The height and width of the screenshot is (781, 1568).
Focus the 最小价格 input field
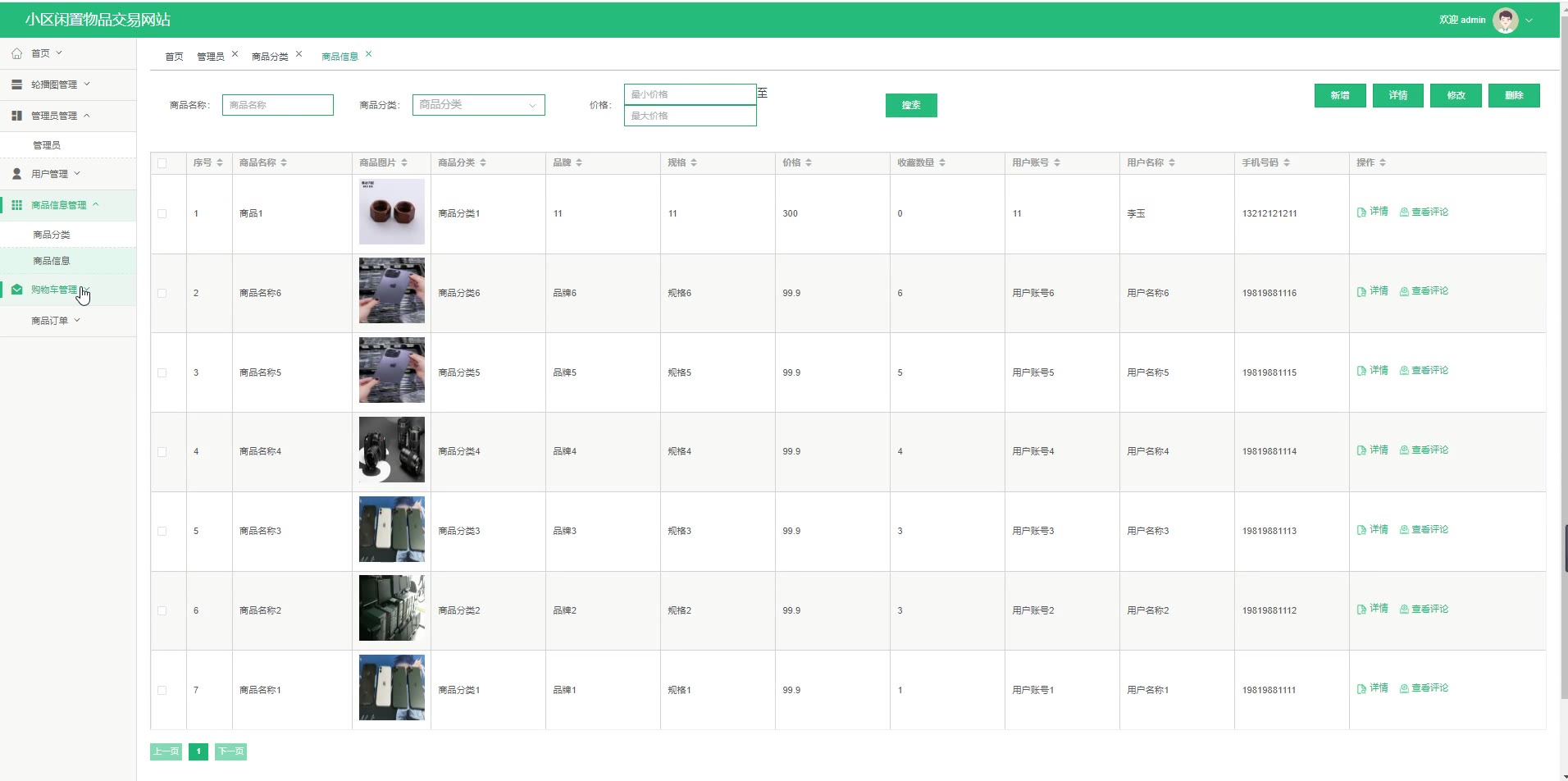point(691,94)
